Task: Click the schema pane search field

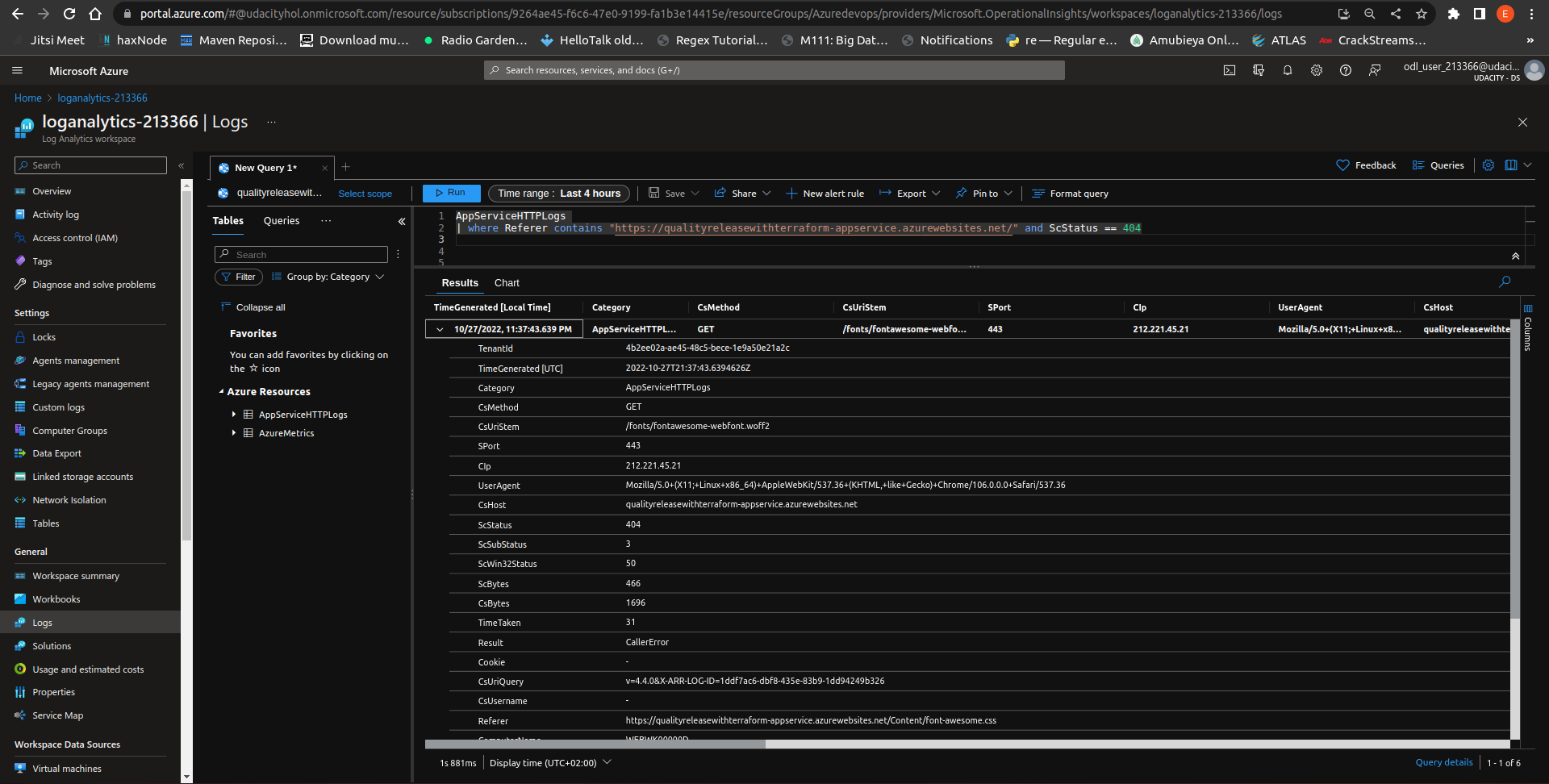Action: point(301,255)
